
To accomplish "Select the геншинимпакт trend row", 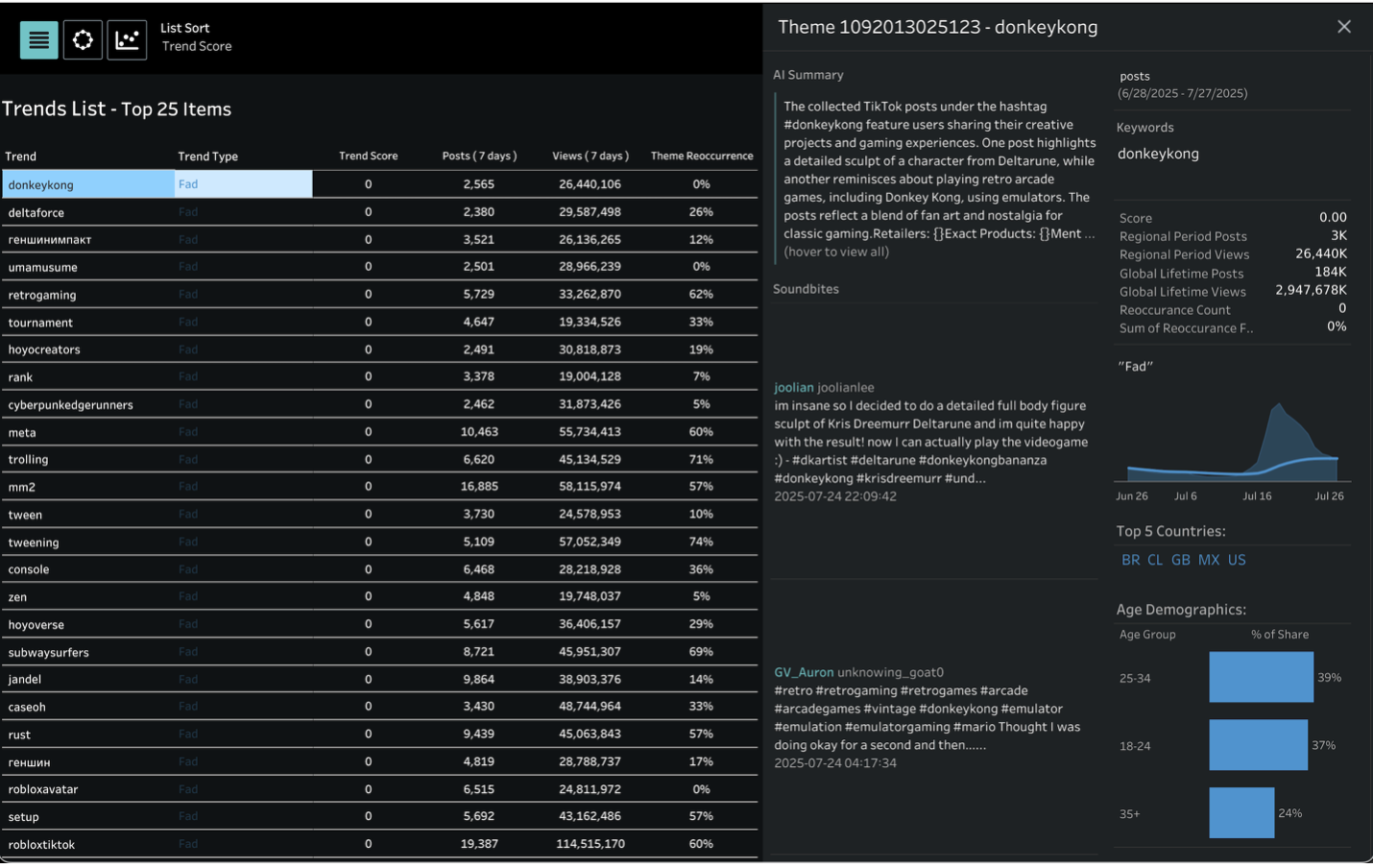I will pyautogui.click(x=379, y=239).
